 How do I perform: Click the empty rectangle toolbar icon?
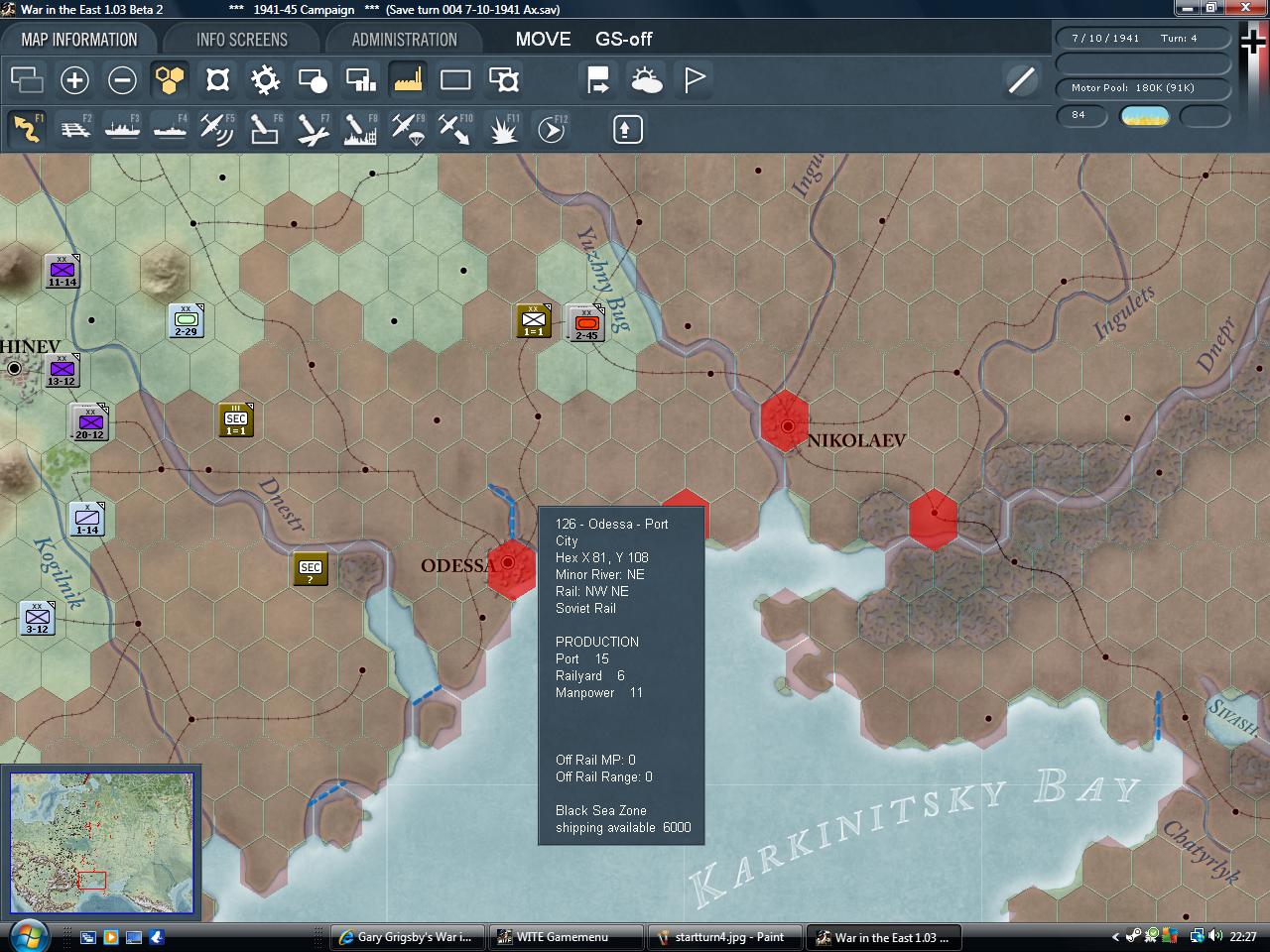tap(455, 79)
